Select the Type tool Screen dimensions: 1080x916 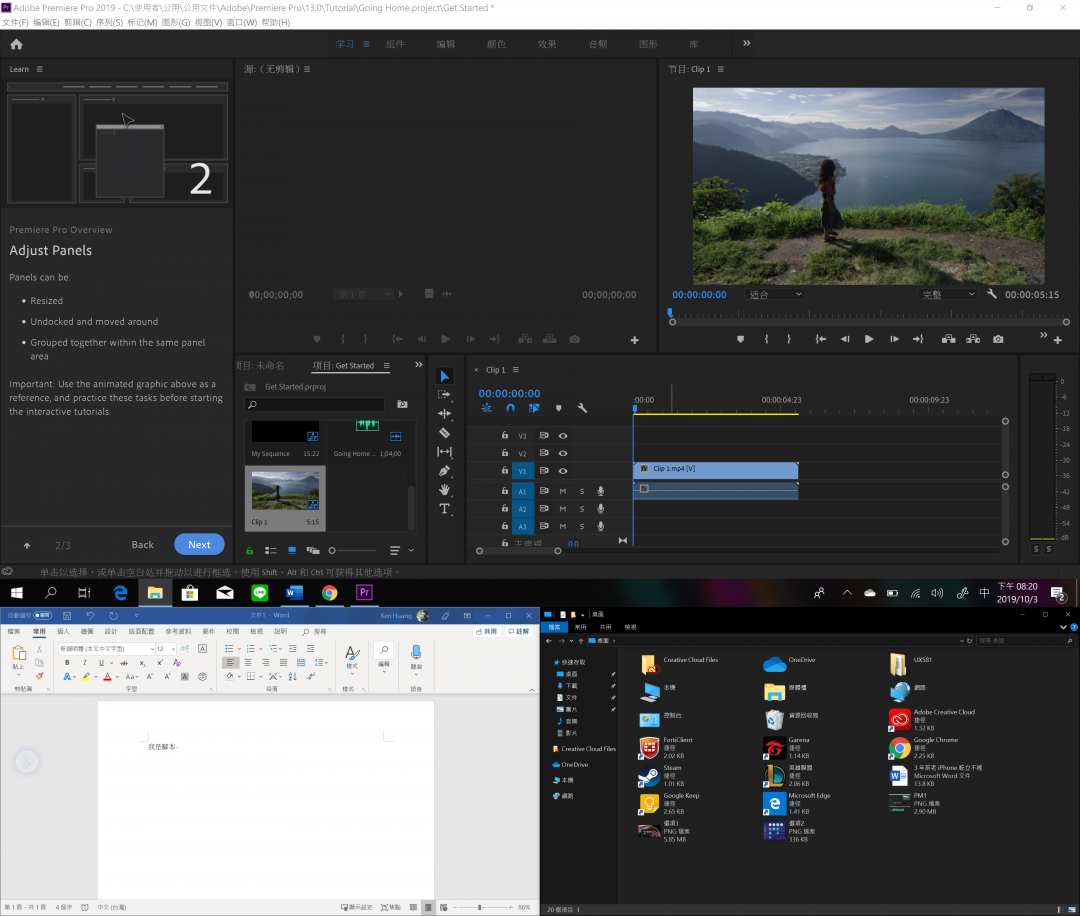pyautogui.click(x=445, y=509)
